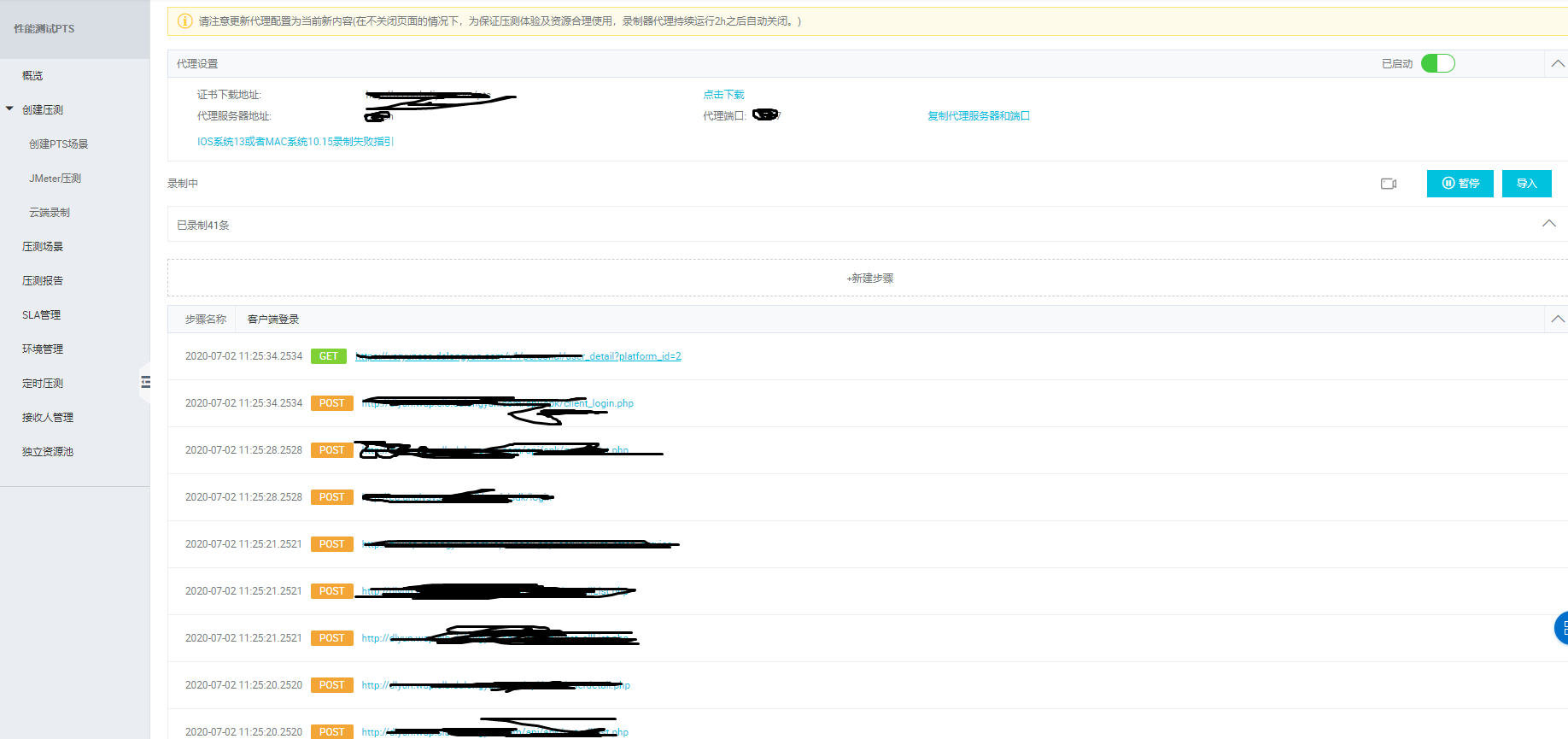
Task: Click the sidebar collapse handle icon
Action: click(x=146, y=382)
